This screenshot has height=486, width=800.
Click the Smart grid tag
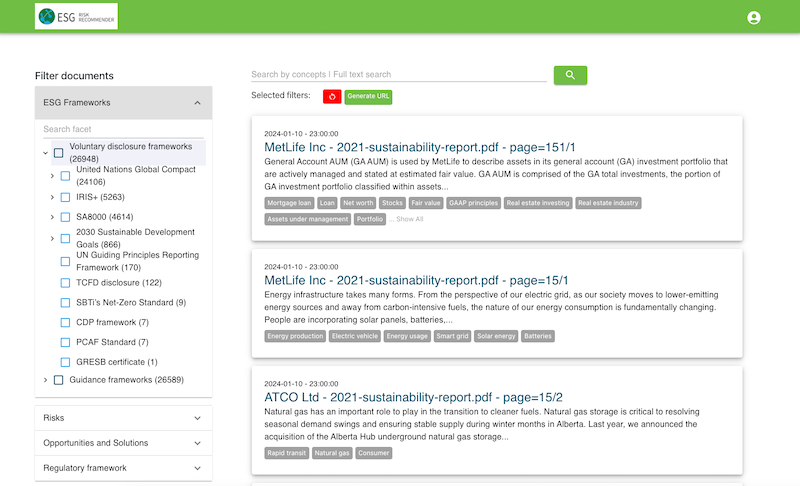[x=452, y=336]
